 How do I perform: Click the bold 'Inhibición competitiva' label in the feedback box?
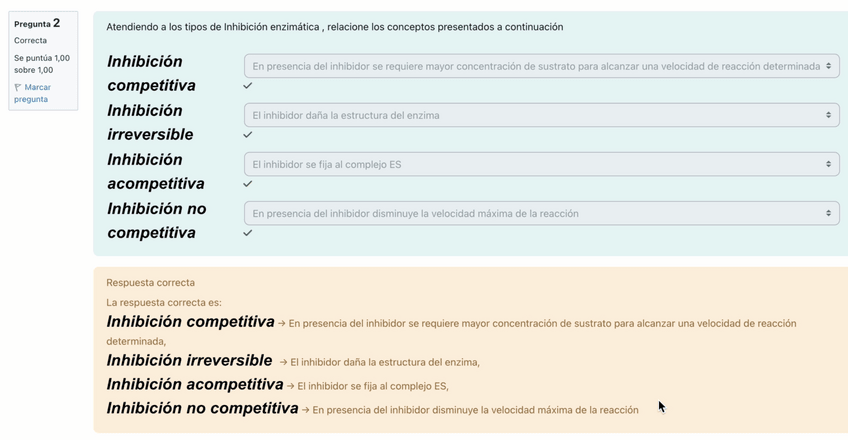(x=190, y=322)
